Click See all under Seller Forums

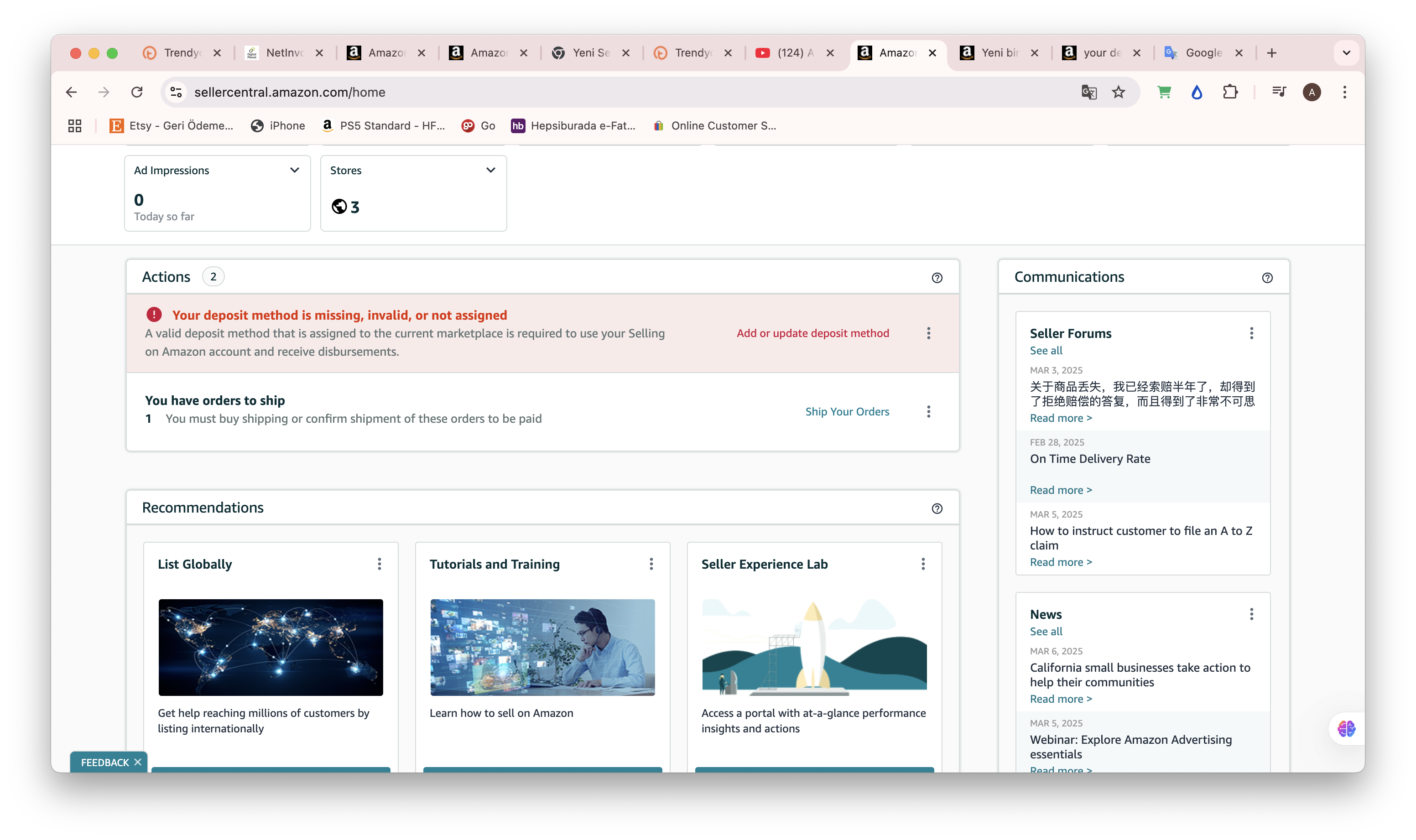pyautogui.click(x=1046, y=350)
